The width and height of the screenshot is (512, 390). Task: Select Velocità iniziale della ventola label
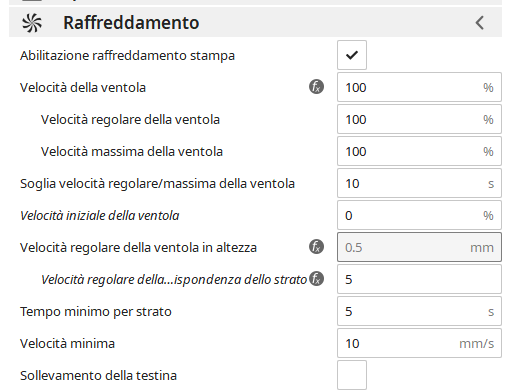pyautogui.click(x=100, y=216)
